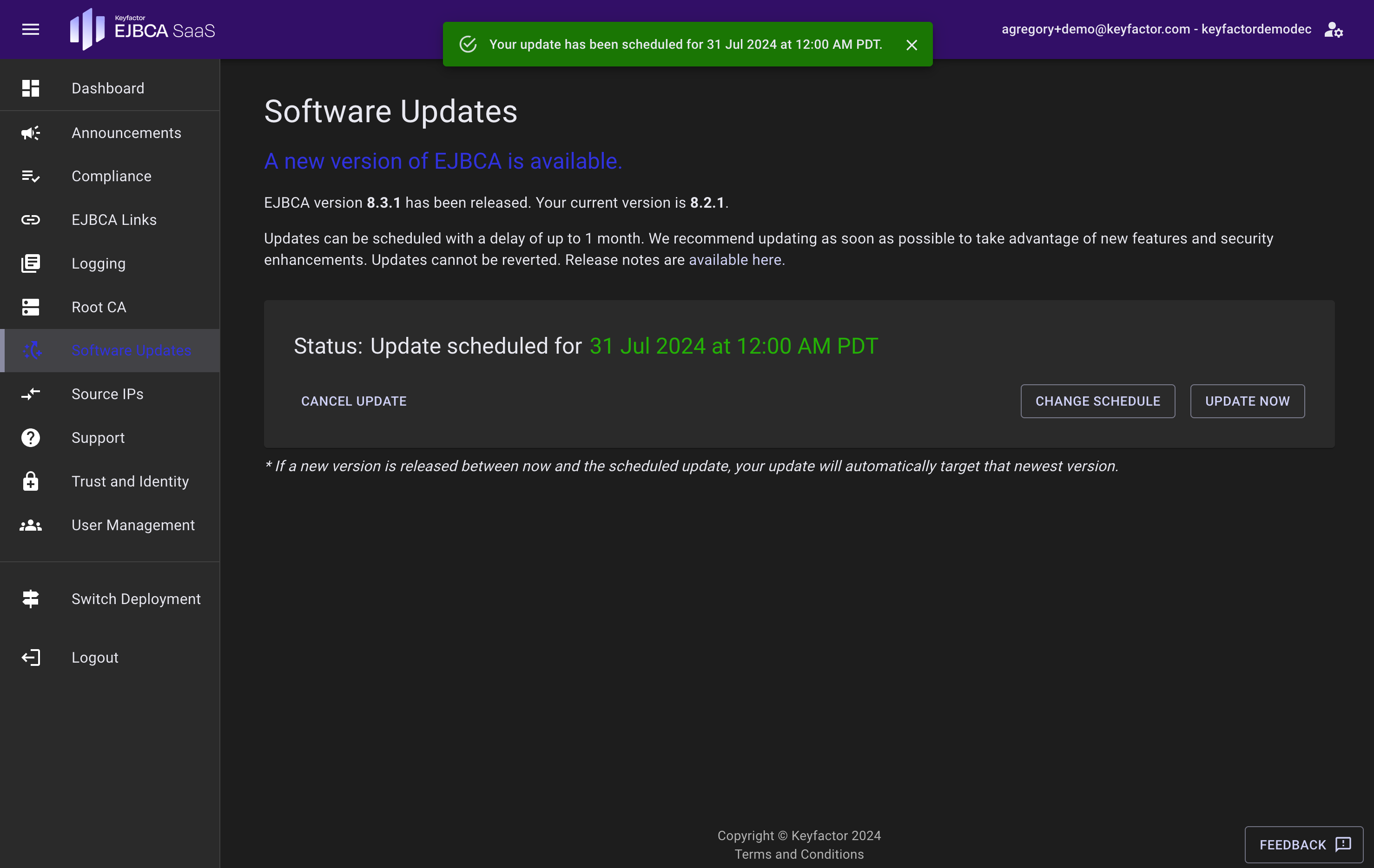Click the EJBCA Links chain icon
Screen dimensions: 1374x868
click(x=30, y=220)
